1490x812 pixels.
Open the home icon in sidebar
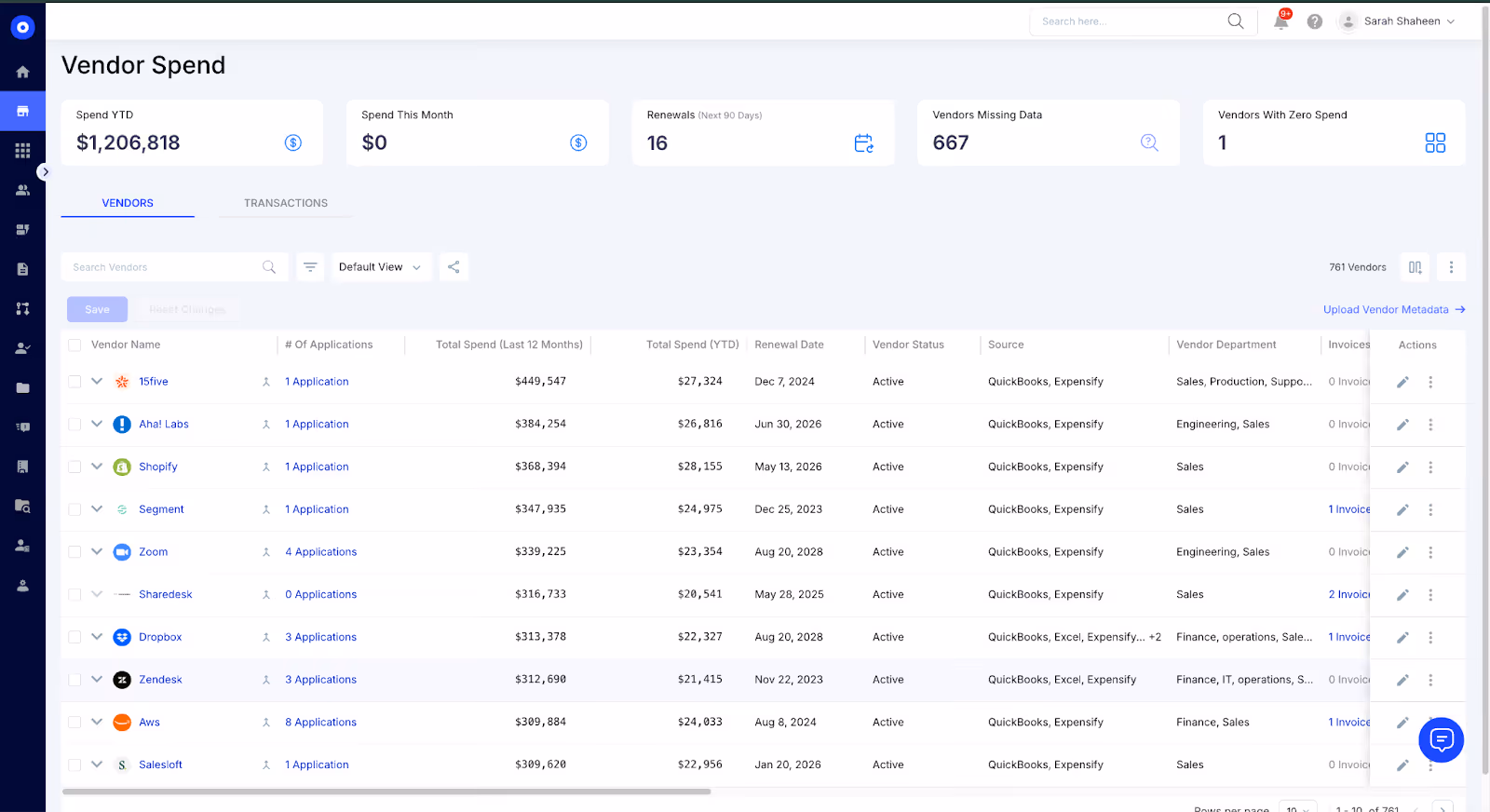(22, 72)
